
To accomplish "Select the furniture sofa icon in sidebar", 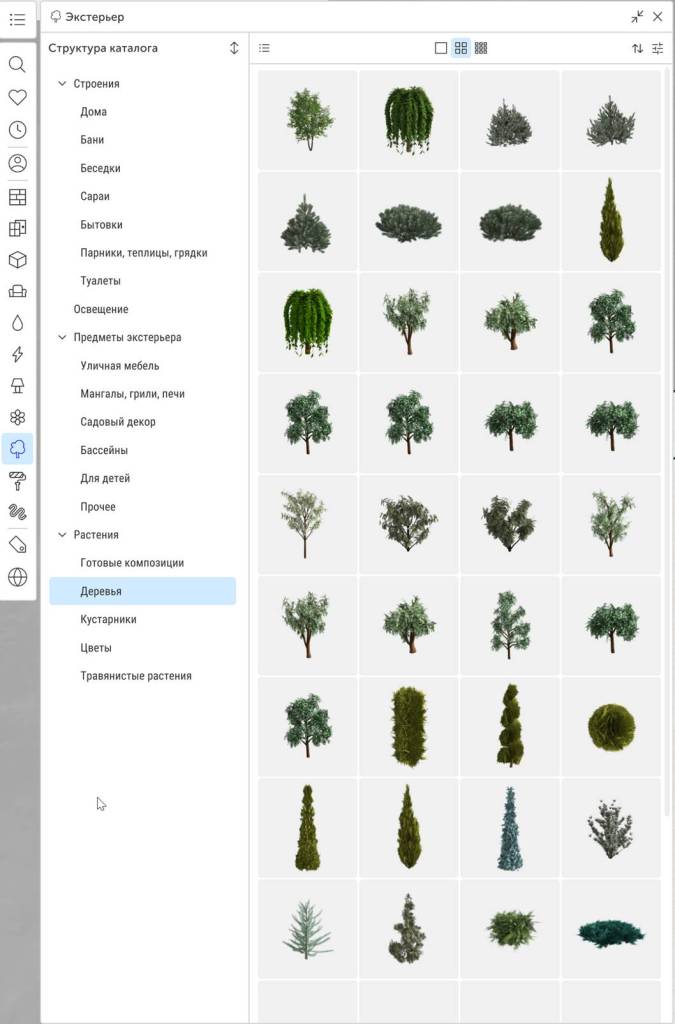I will tap(17, 292).
